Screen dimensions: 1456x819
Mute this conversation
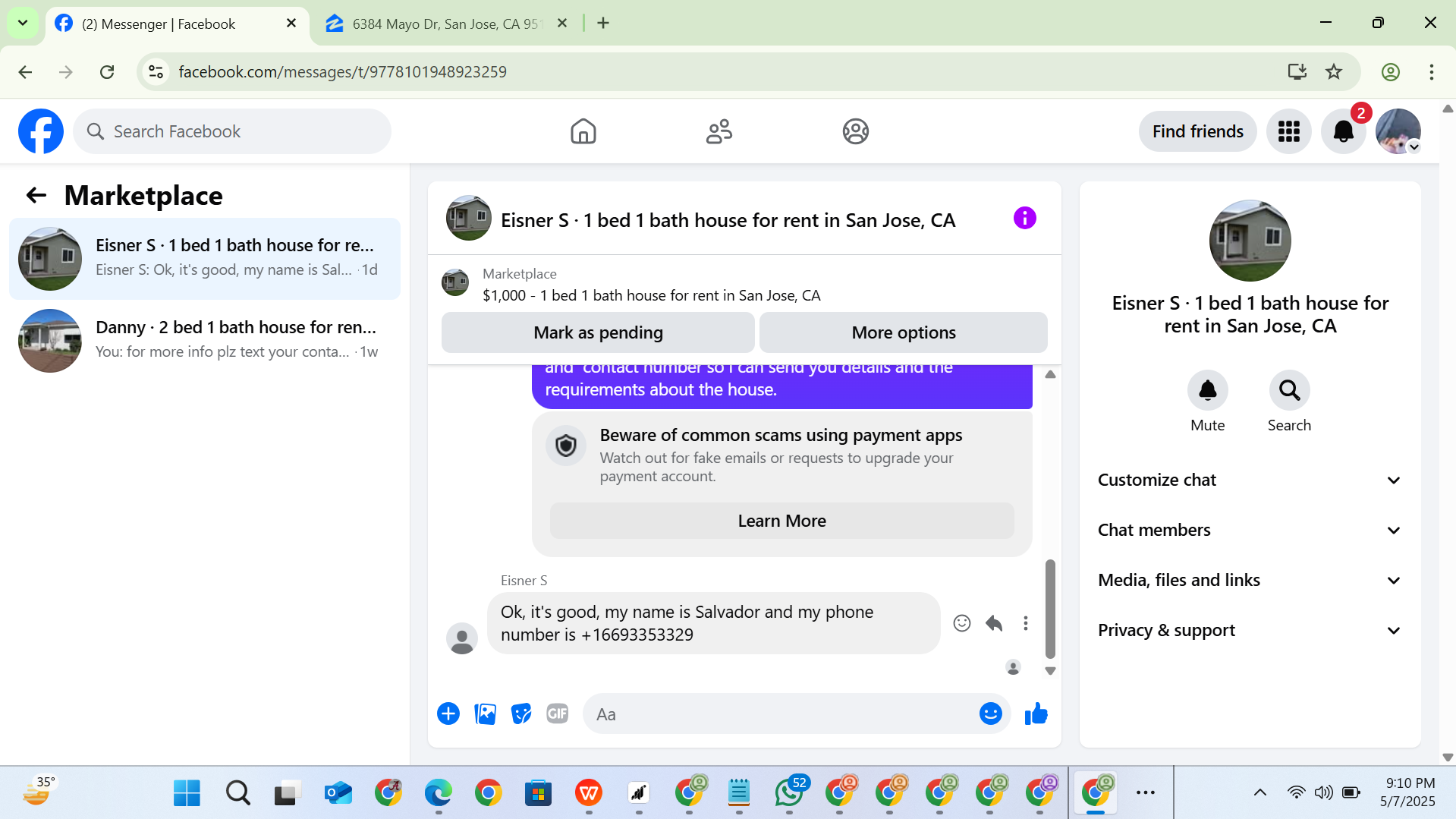pos(1207,390)
